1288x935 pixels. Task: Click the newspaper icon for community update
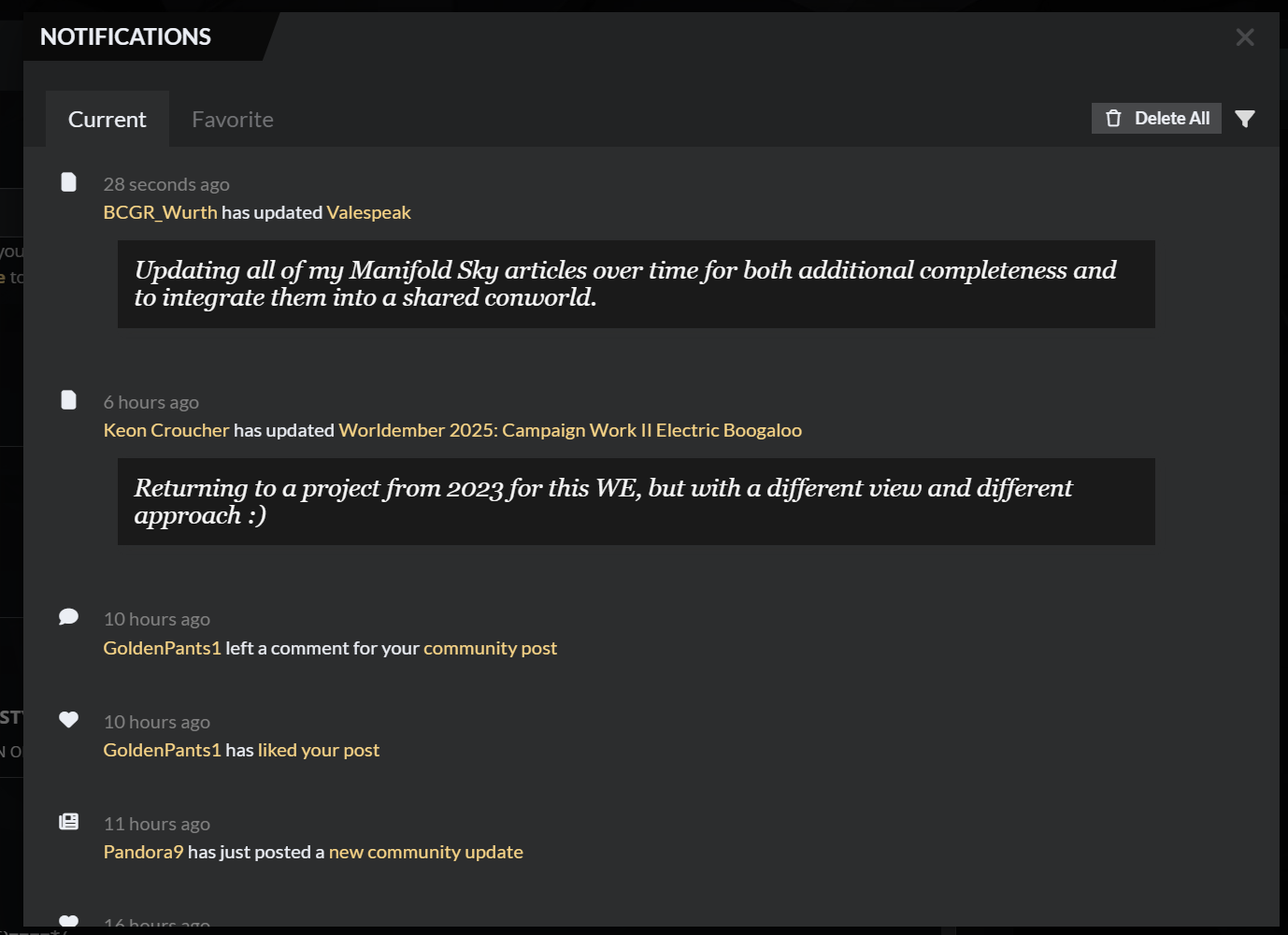click(68, 822)
